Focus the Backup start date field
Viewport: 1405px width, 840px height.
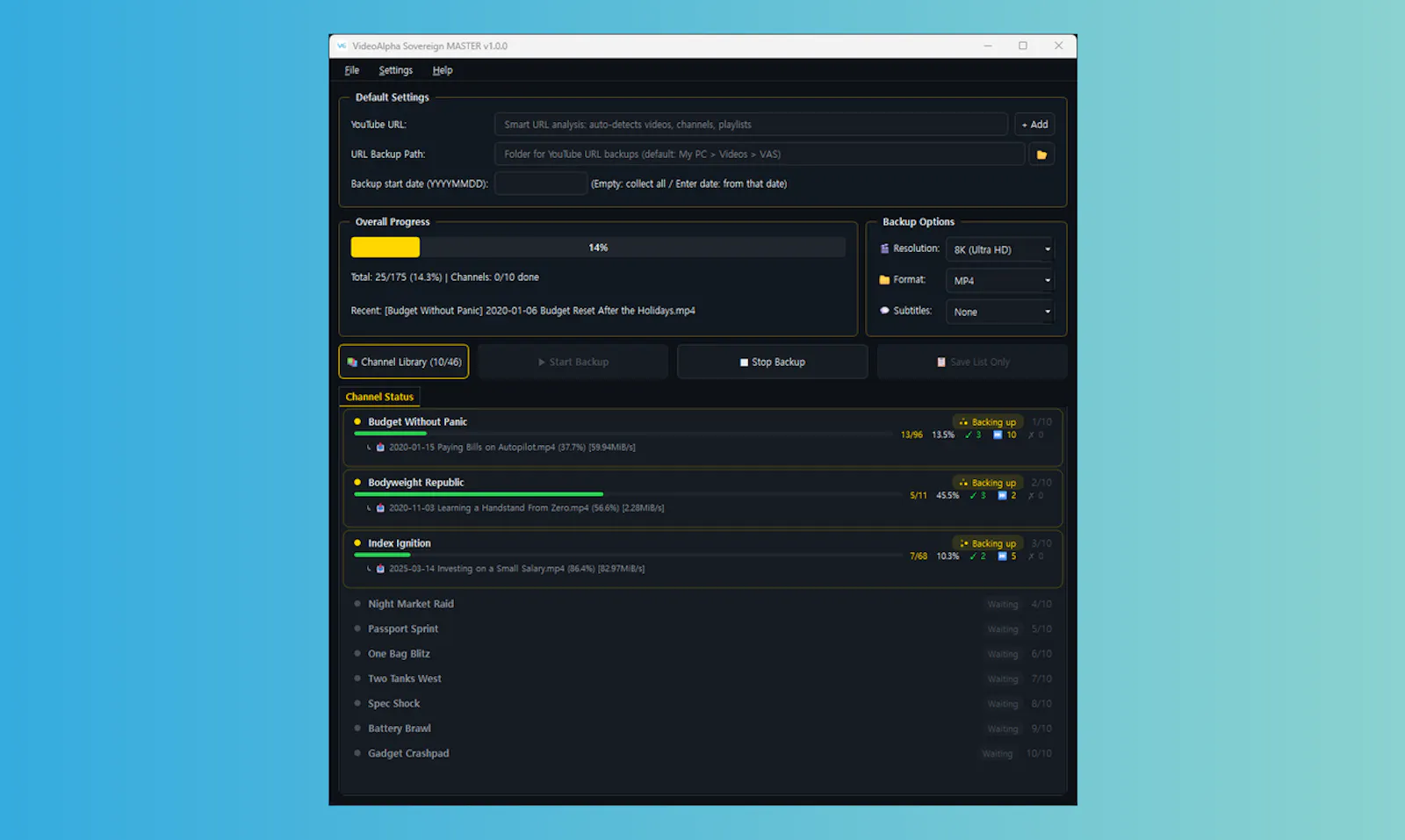[x=541, y=183]
